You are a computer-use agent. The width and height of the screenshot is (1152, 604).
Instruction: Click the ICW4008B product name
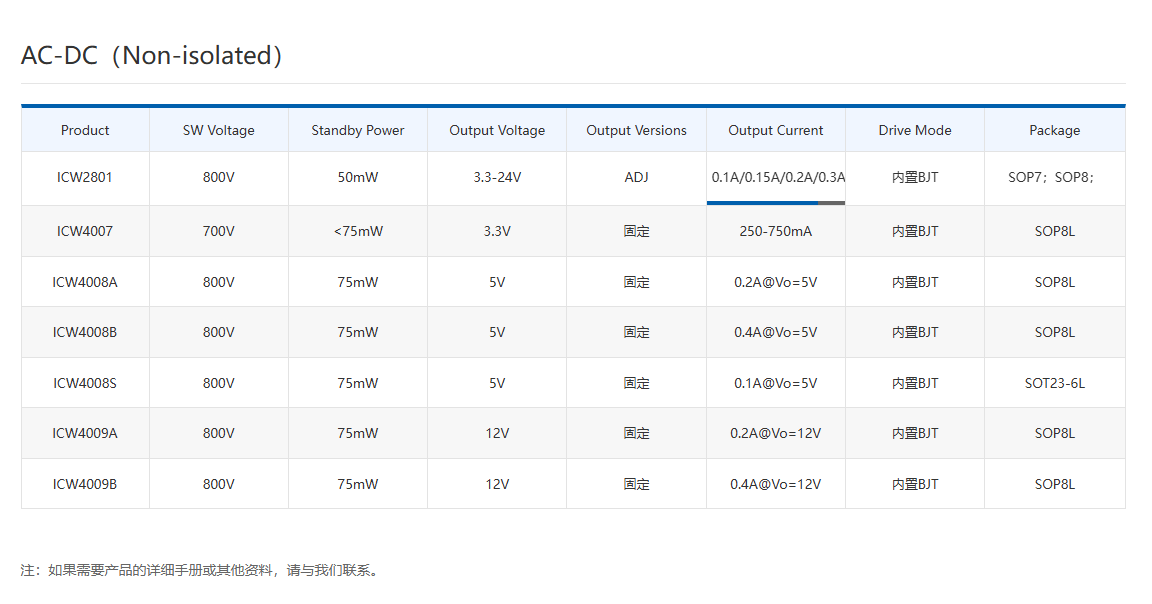point(85,332)
